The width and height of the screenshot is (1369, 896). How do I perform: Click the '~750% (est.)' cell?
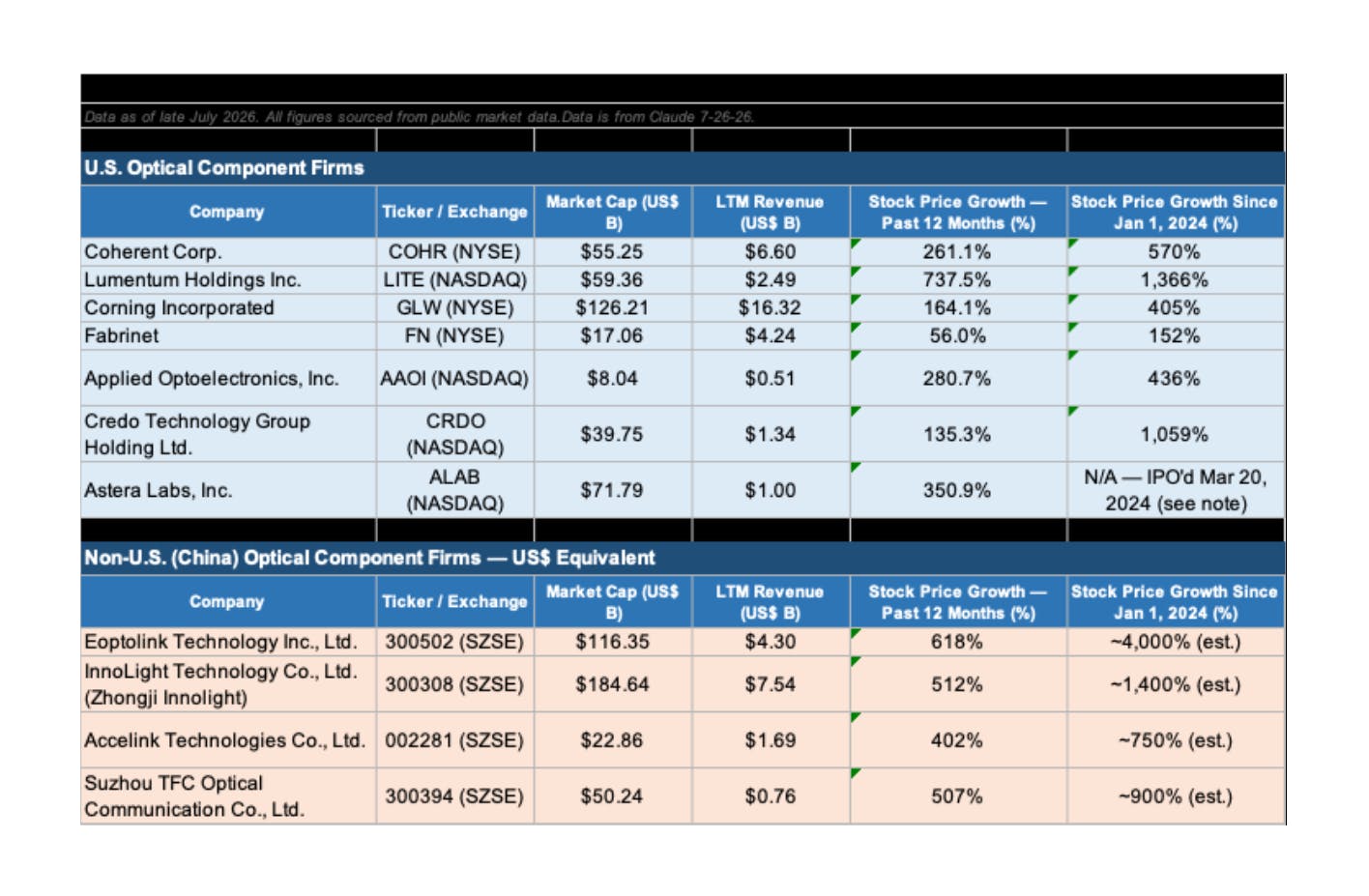[x=1176, y=741]
